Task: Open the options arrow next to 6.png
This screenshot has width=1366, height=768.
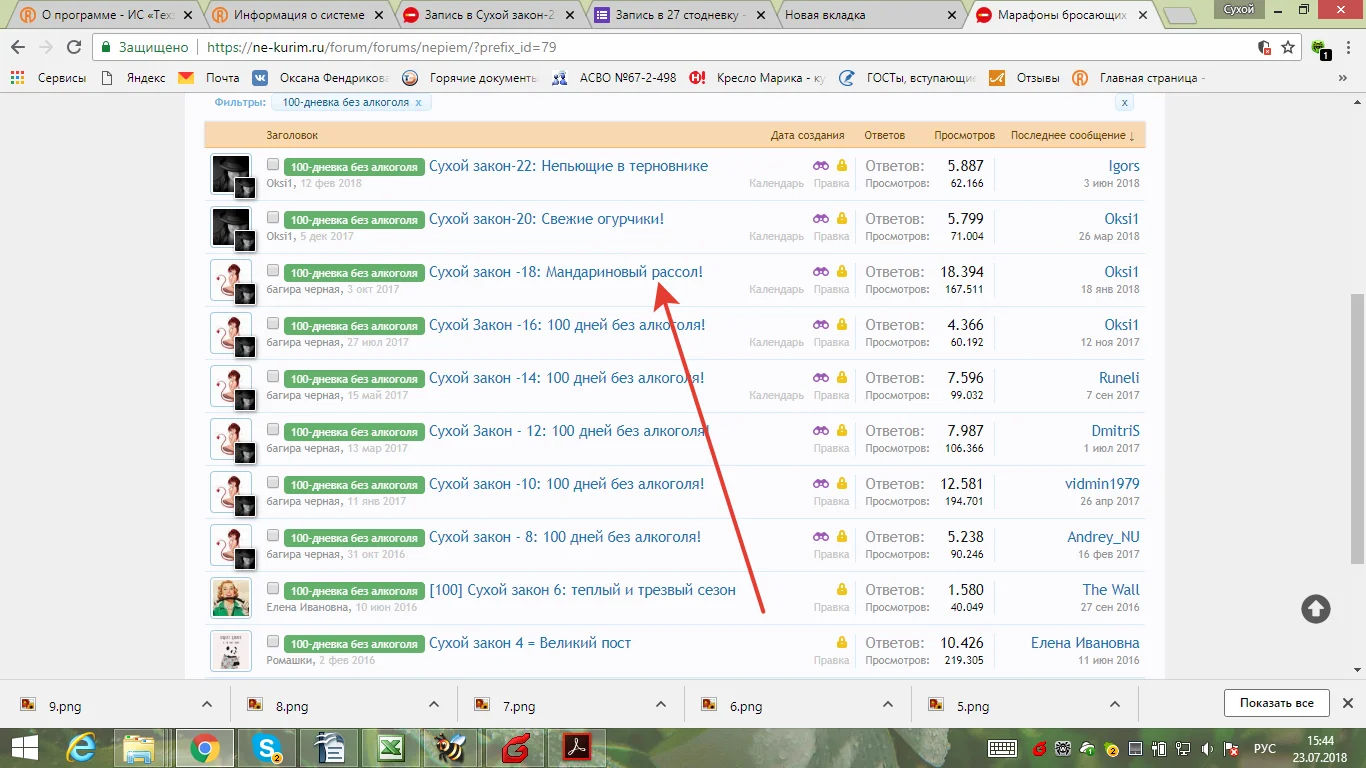Action: (x=887, y=704)
